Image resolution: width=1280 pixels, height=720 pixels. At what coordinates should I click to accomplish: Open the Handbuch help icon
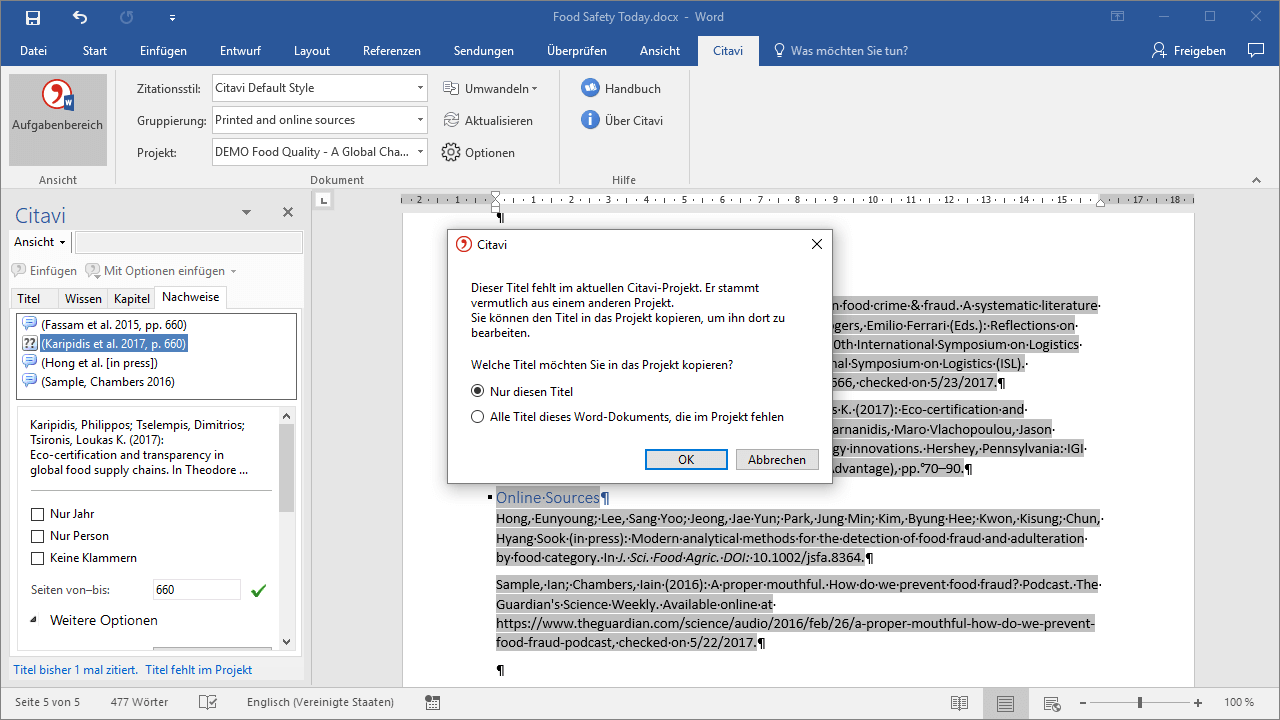click(590, 88)
